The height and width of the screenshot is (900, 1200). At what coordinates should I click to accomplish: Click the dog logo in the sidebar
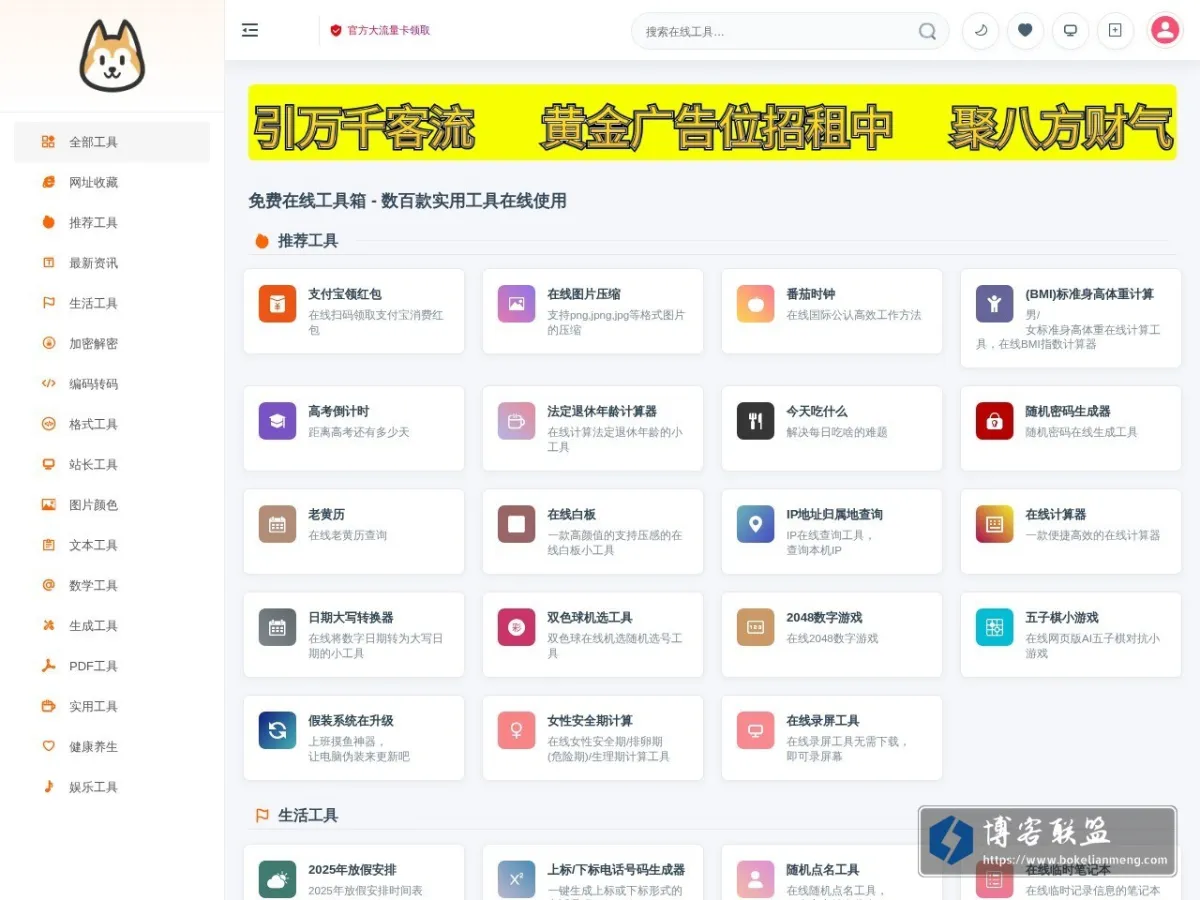[112, 56]
